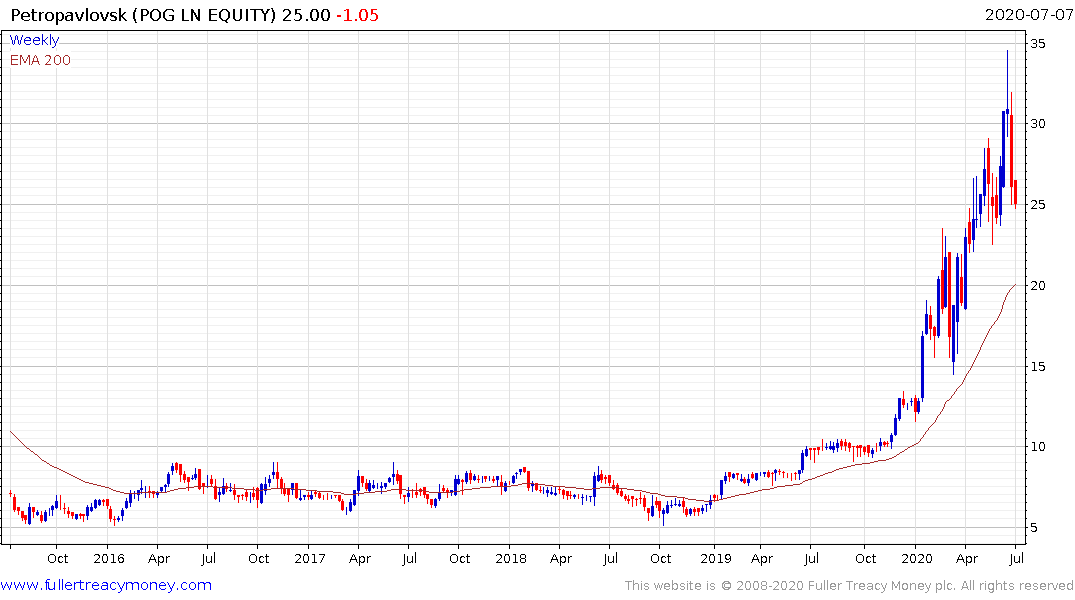
Task: Click the 2019 year label on time axis
Action: click(716, 559)
